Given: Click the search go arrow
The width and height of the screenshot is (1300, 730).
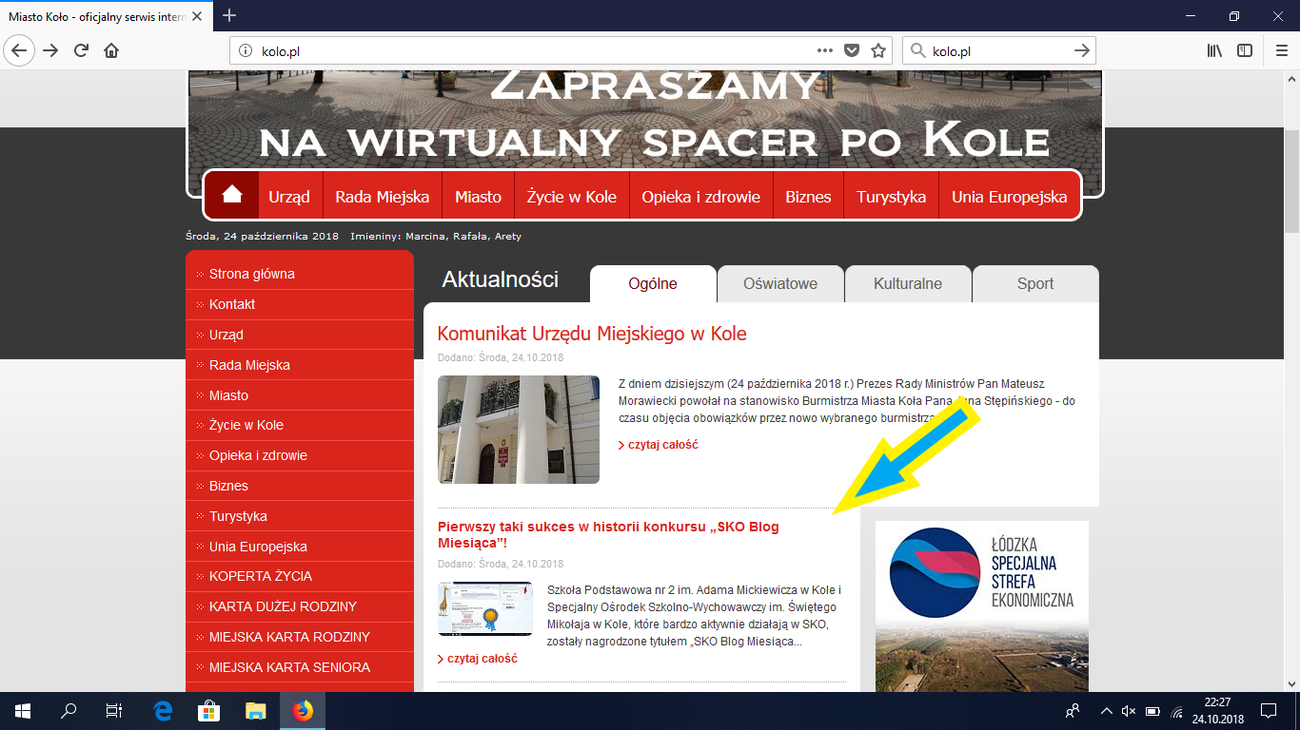Looking at the screenshot, I should (x=1081, y=50).
